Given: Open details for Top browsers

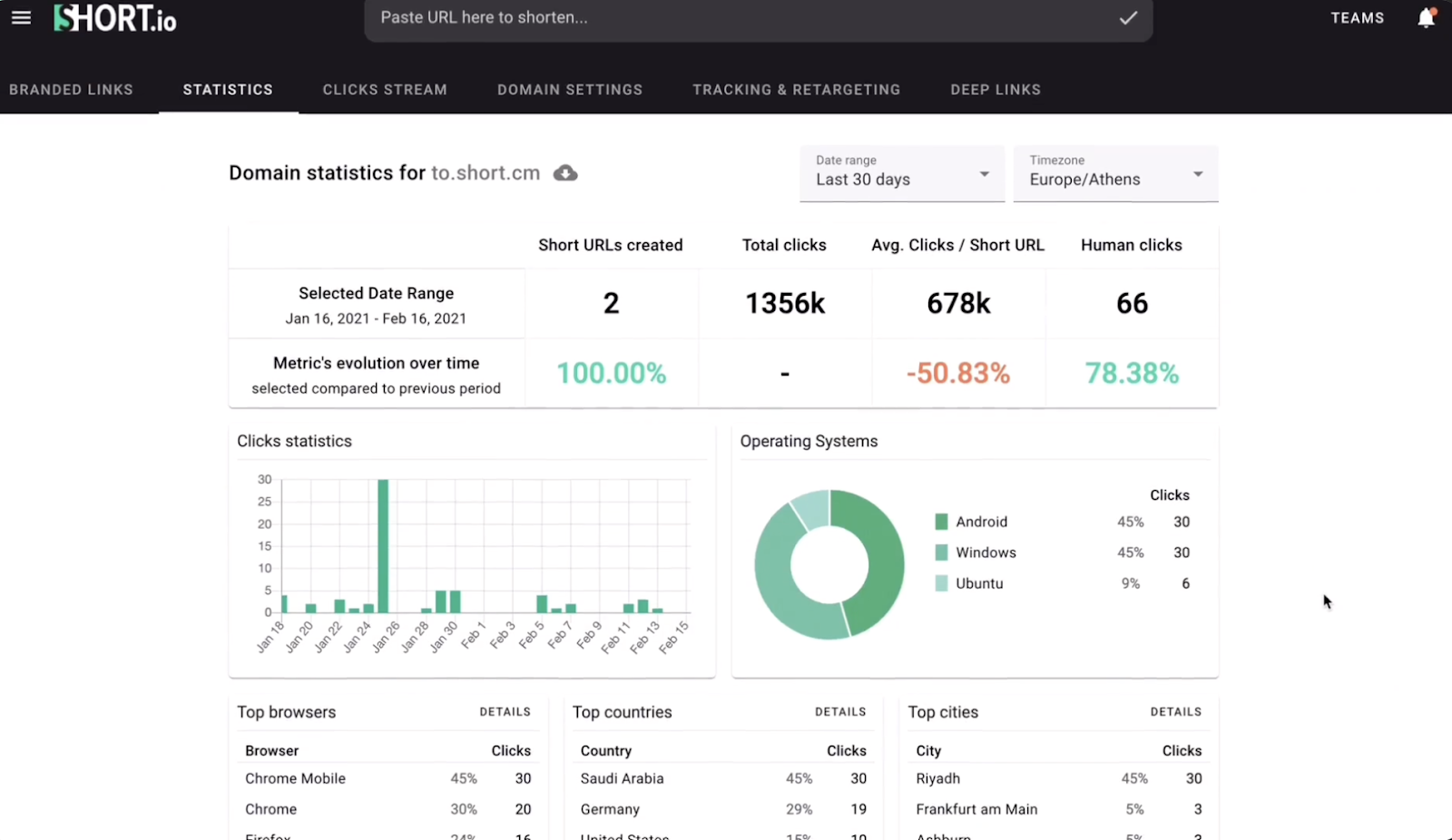Looking at the screenshot, I should click(505, 712).
